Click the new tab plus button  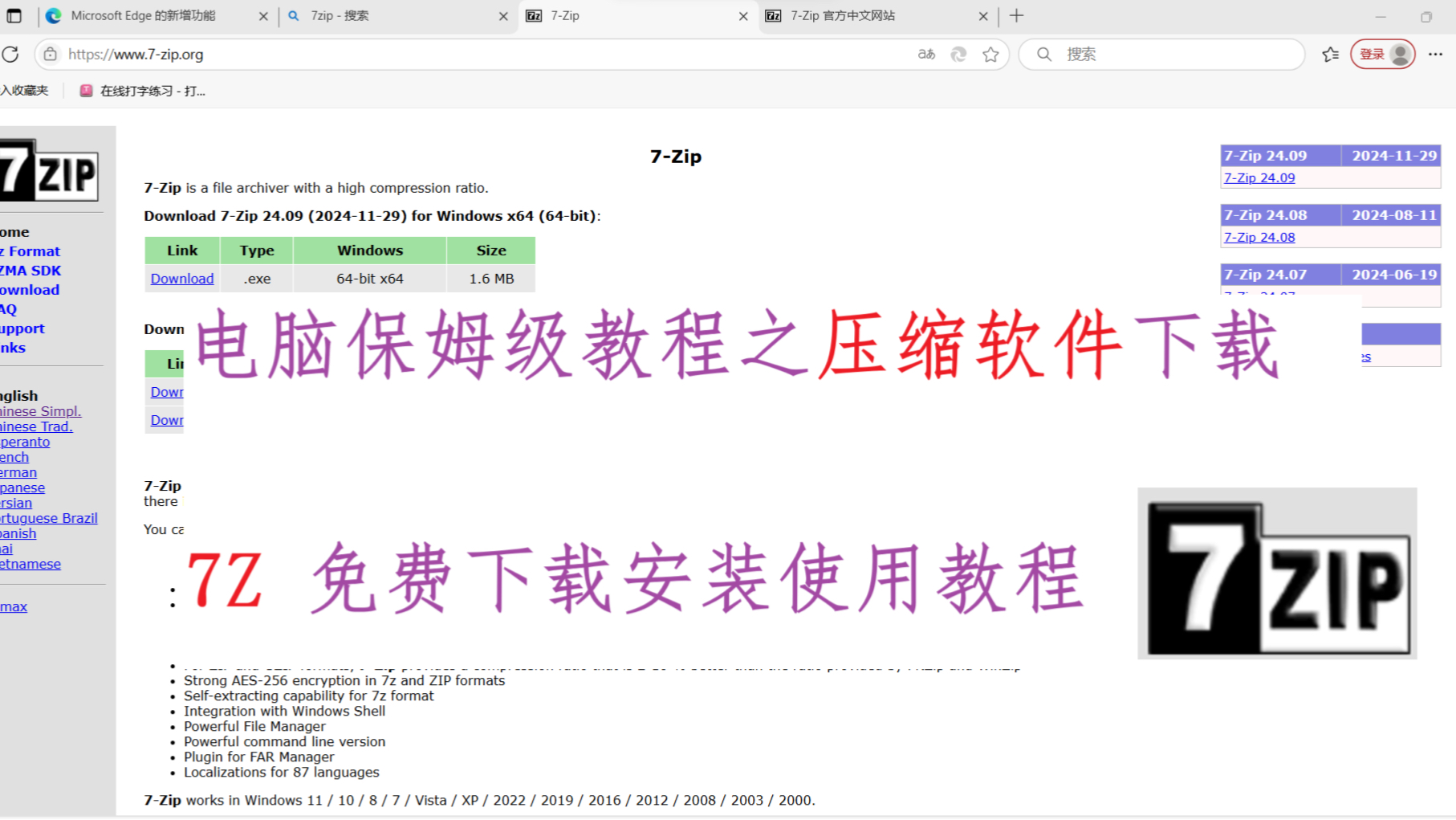[1017, 15]
